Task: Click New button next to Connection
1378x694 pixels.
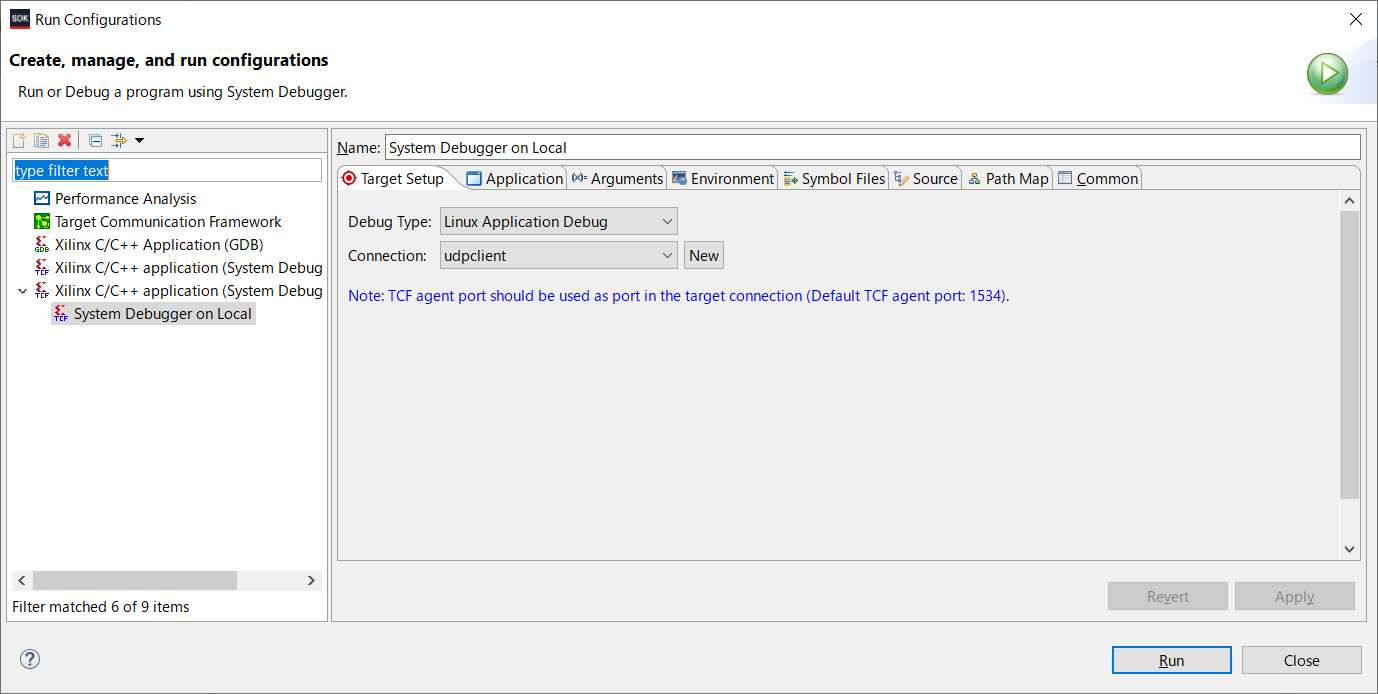Action: pos(704,256)
